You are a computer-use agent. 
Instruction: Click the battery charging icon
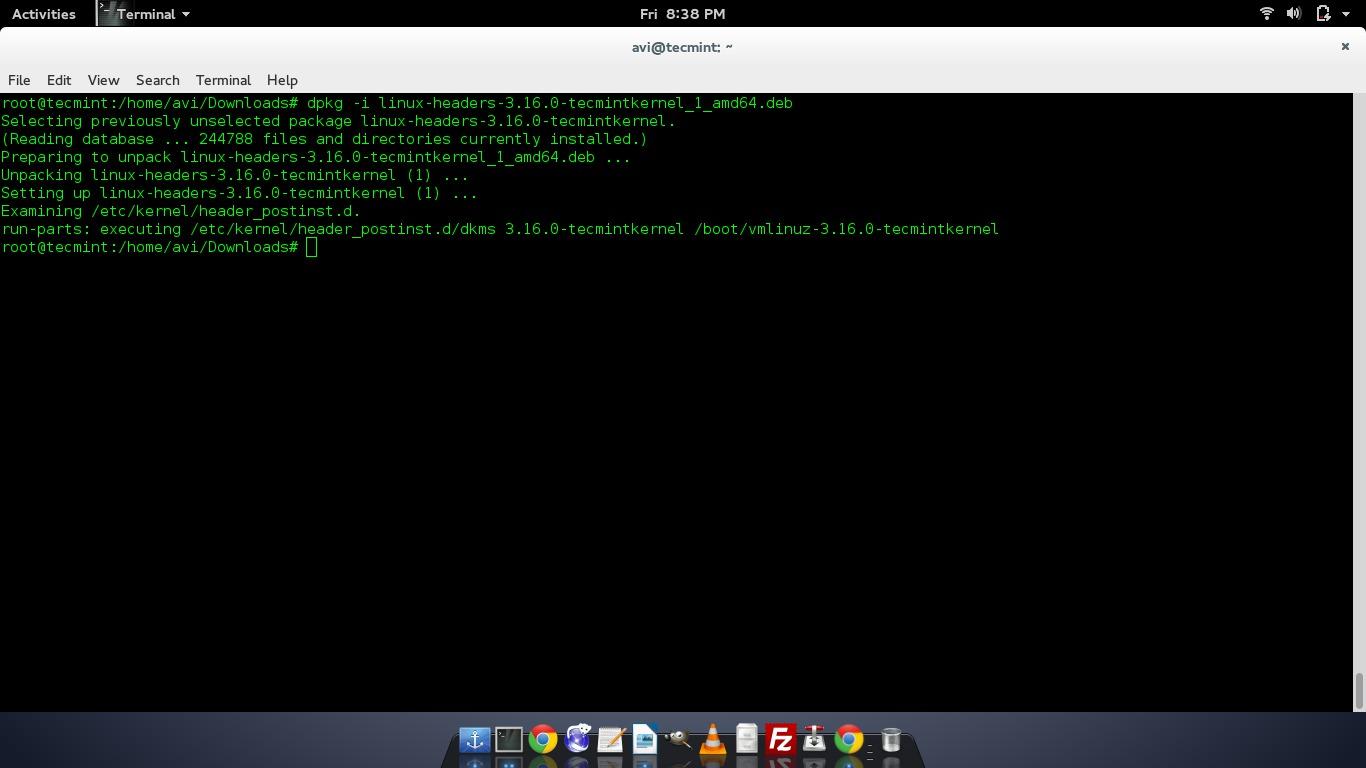click(1323, 14)
